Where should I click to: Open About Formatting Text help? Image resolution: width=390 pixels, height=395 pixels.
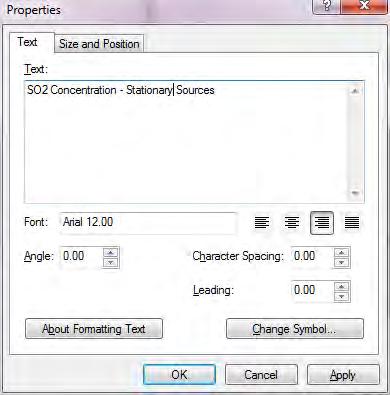point(94,329)
